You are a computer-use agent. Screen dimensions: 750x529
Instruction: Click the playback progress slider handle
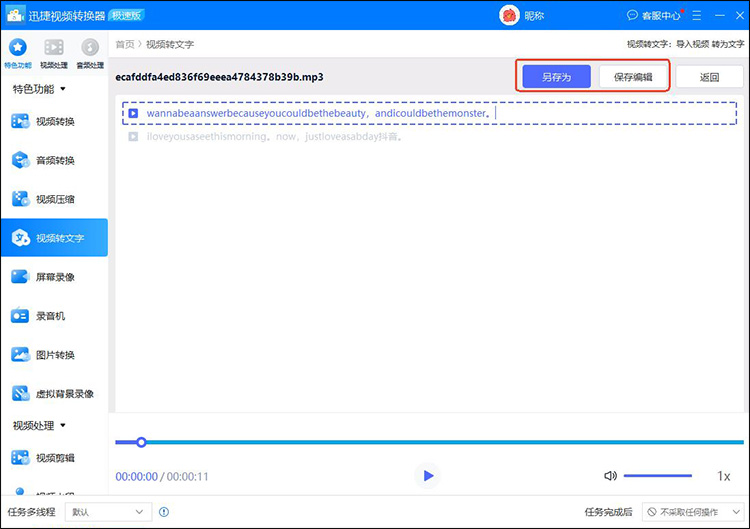tap(141, 442)
